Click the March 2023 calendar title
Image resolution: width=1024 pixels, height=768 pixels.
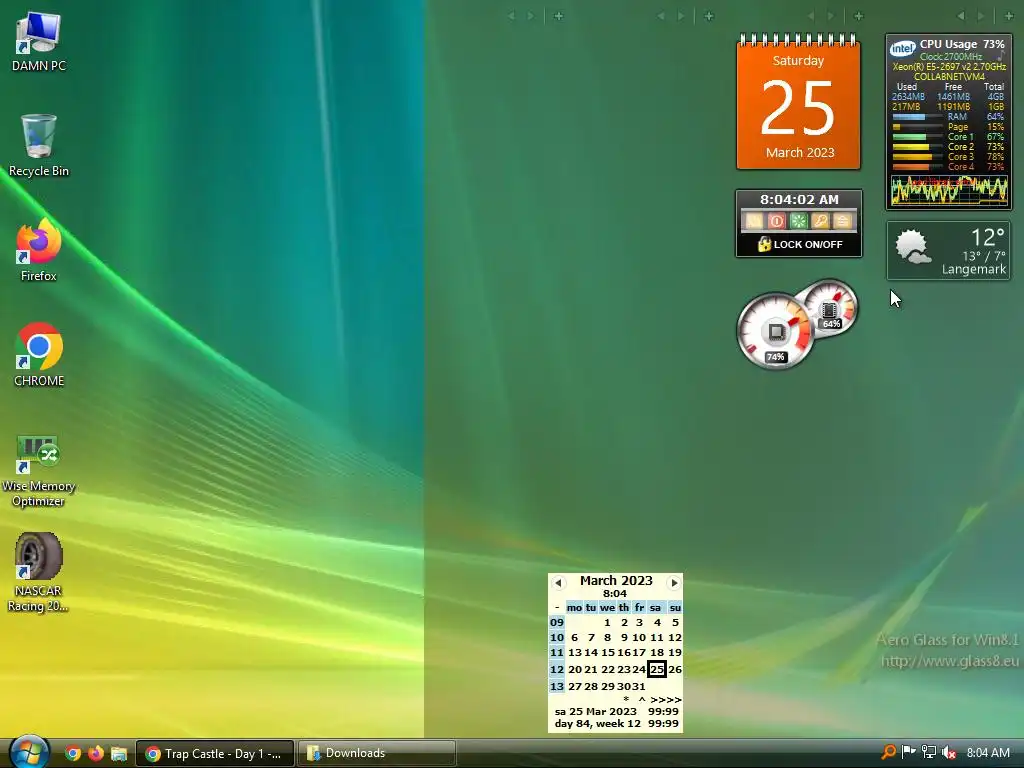click(x=616, y=581)
